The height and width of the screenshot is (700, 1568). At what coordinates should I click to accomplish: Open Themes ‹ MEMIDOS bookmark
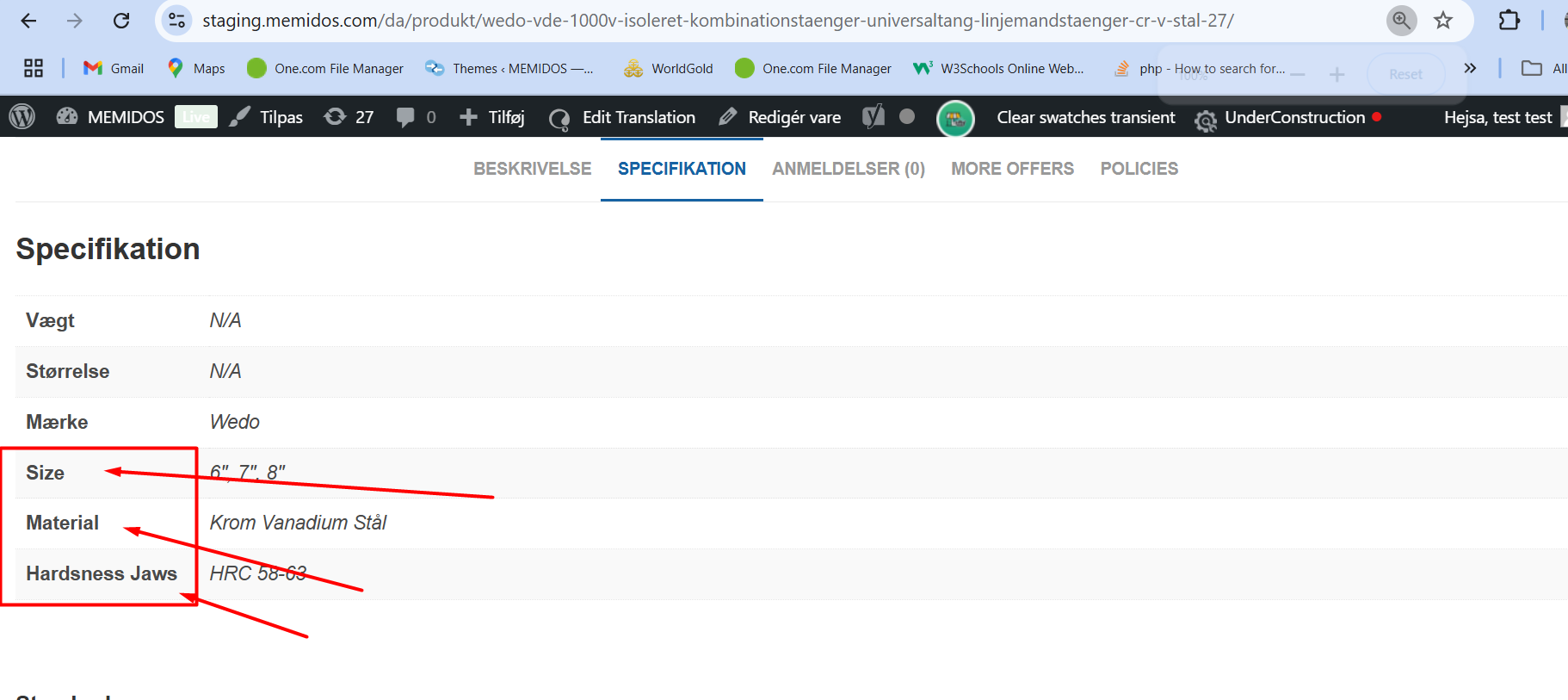point(509,68)
